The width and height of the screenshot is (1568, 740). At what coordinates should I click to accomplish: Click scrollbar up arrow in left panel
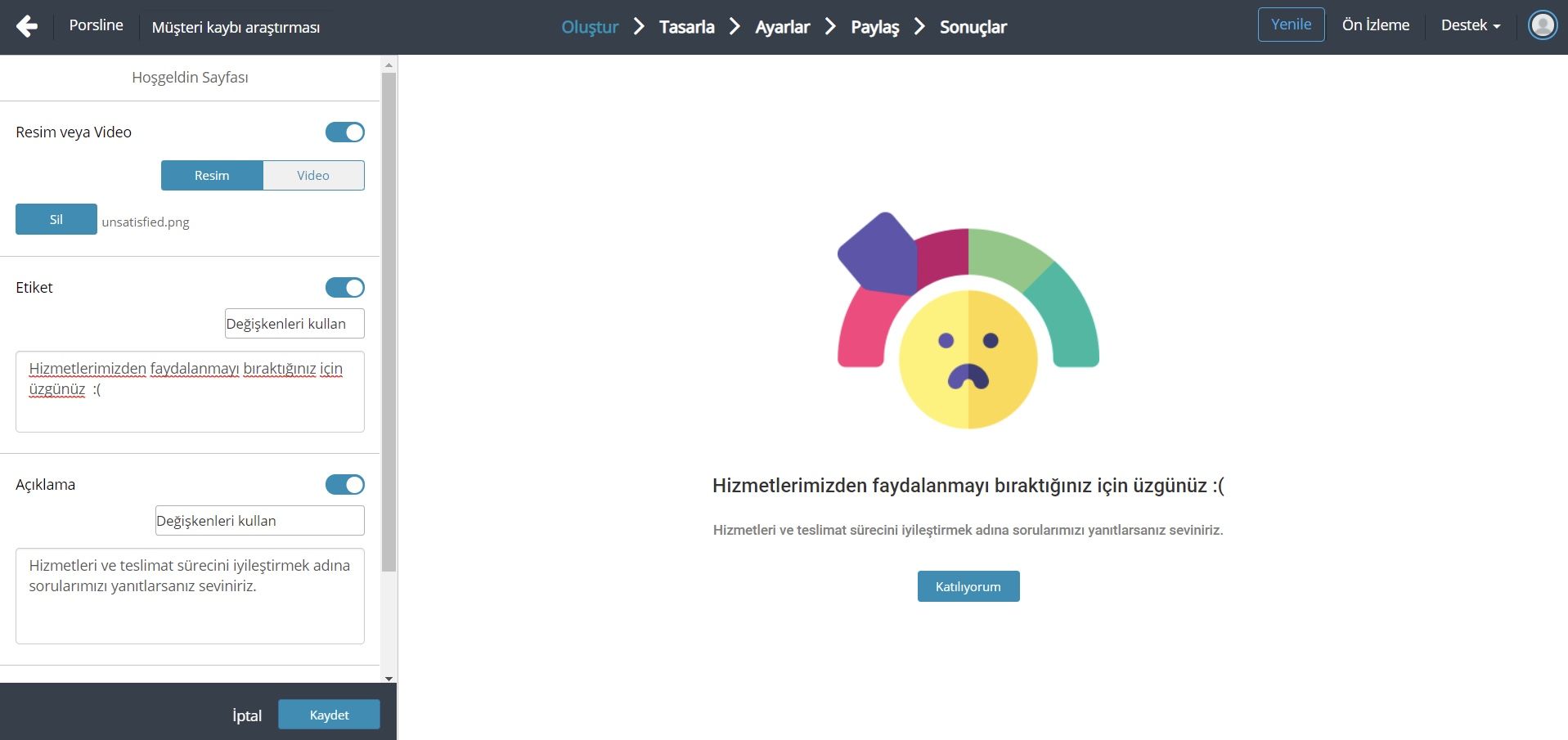pyautogui.click(x=389, y=65)
